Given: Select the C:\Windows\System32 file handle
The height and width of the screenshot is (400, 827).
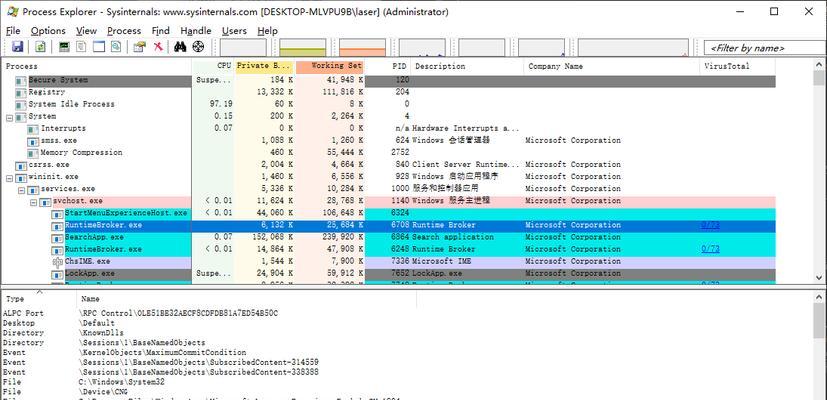Looking at the screenshot, I should point(121,382).
